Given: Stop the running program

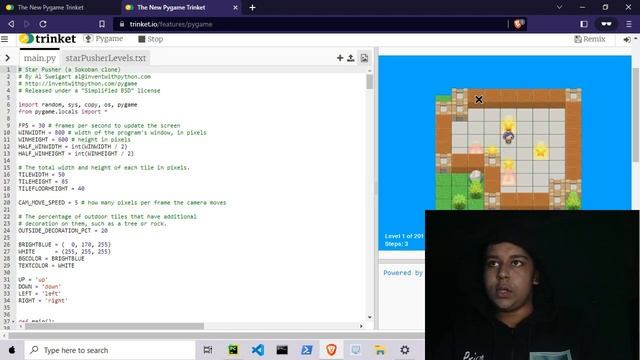Looking at the screenshot, I should 151,39.
